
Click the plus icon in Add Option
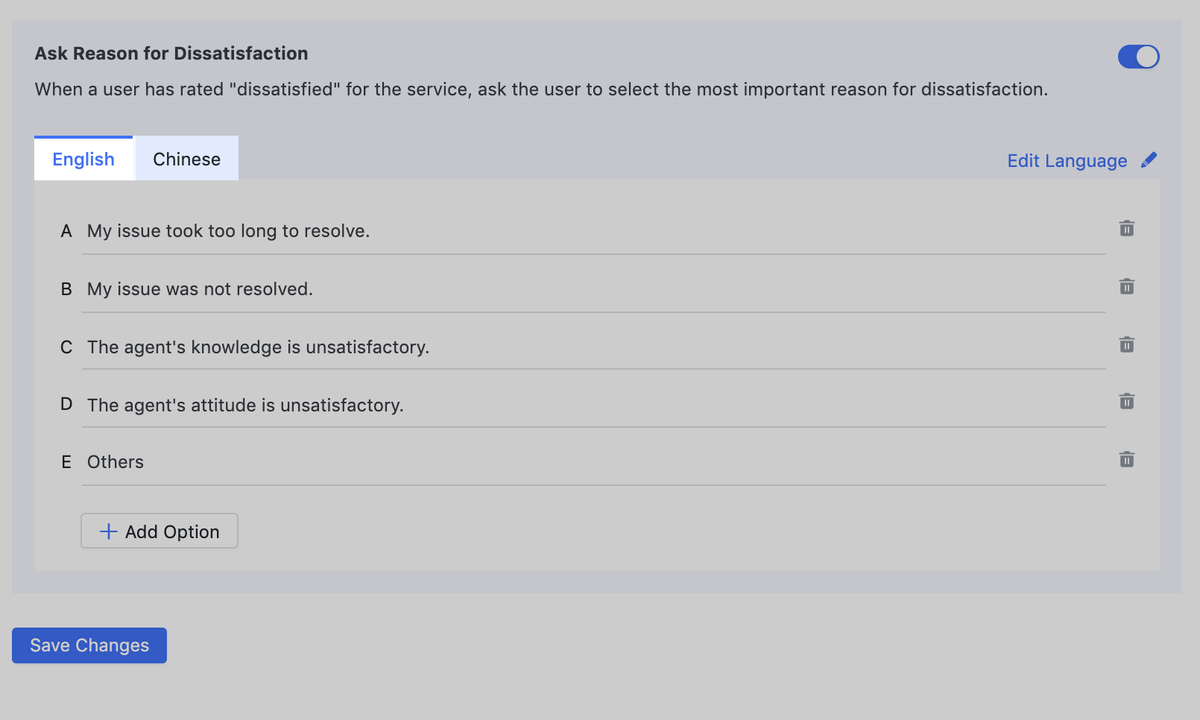[x=109, y=532]
